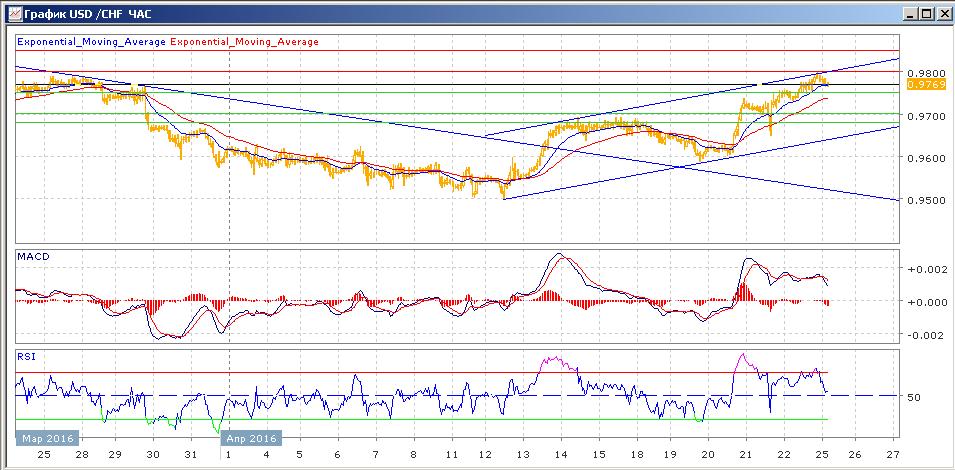Click the RSI 50 level axis label
955x470 pixels.
[914, 397]
